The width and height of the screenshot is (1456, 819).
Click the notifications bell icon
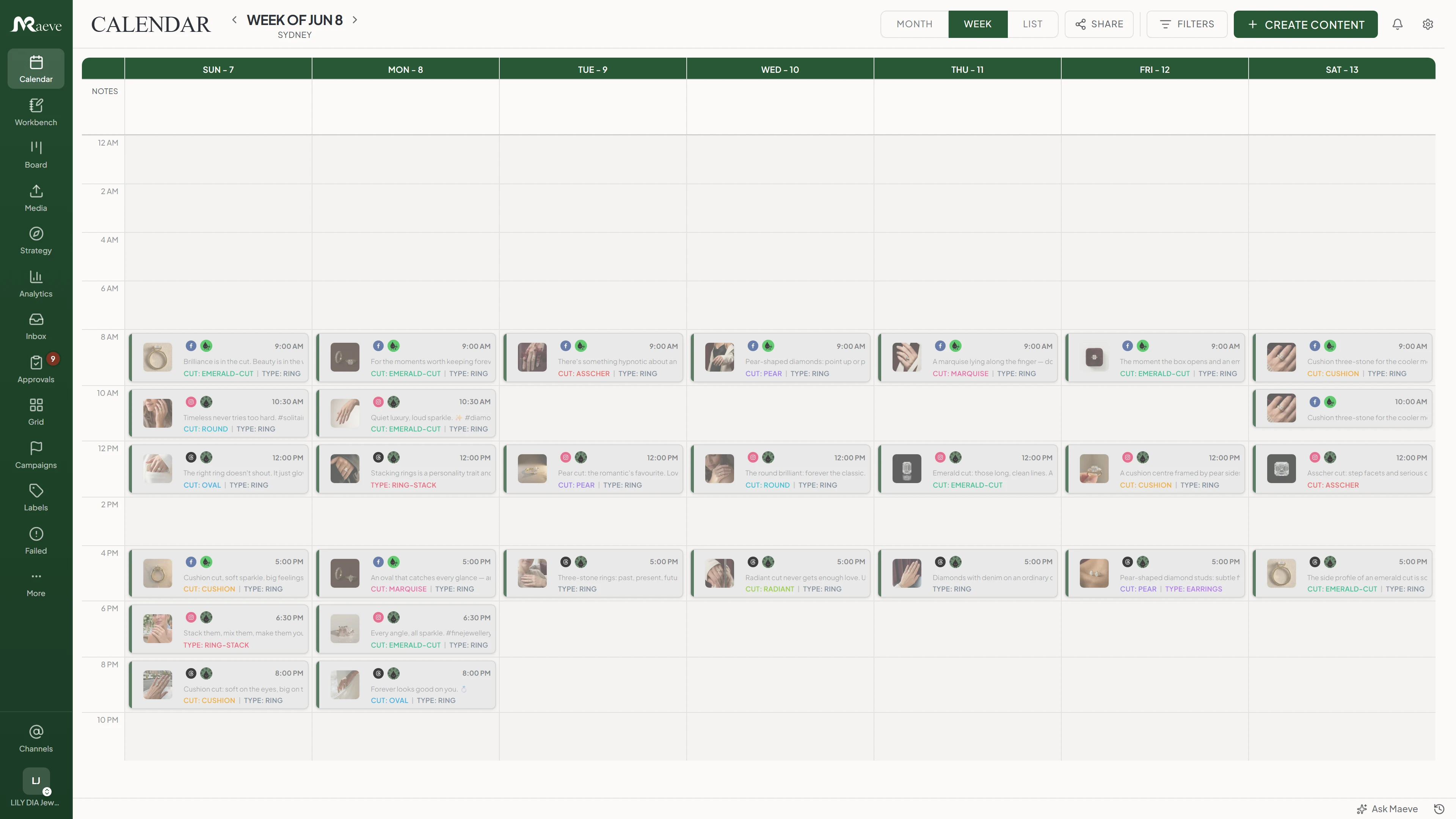[1397, 24]
